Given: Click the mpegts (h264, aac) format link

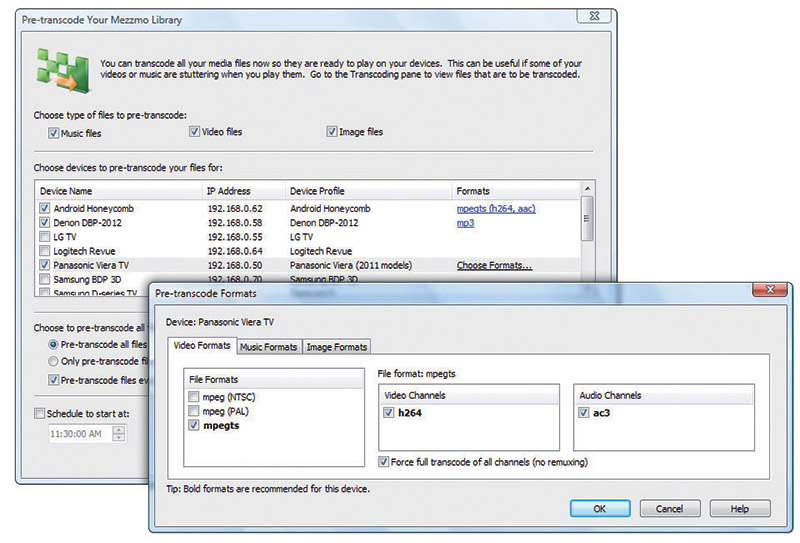Looking at the screenshot, I should click(x=496, y=208).
